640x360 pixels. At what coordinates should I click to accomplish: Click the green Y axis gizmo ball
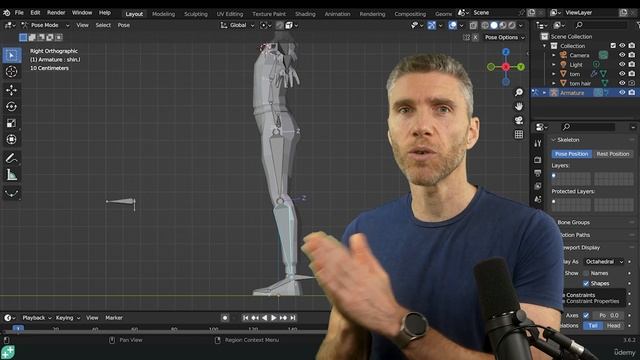pos(521,67)
